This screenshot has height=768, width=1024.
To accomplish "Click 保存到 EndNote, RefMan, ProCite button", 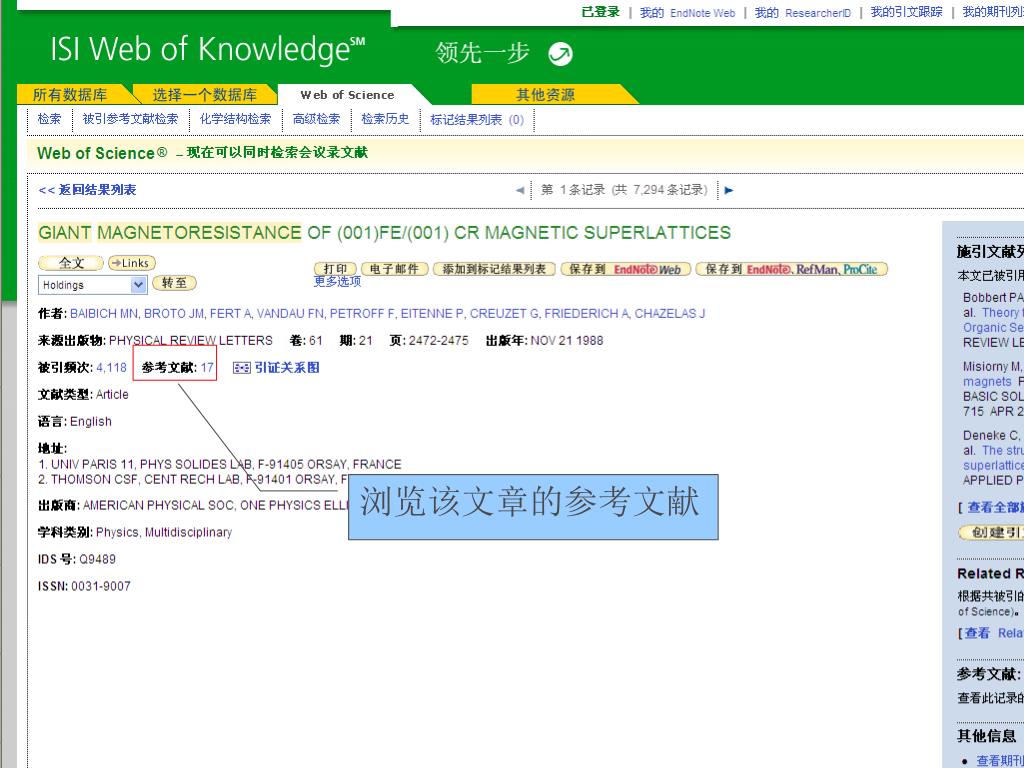I will coord(792,269).
